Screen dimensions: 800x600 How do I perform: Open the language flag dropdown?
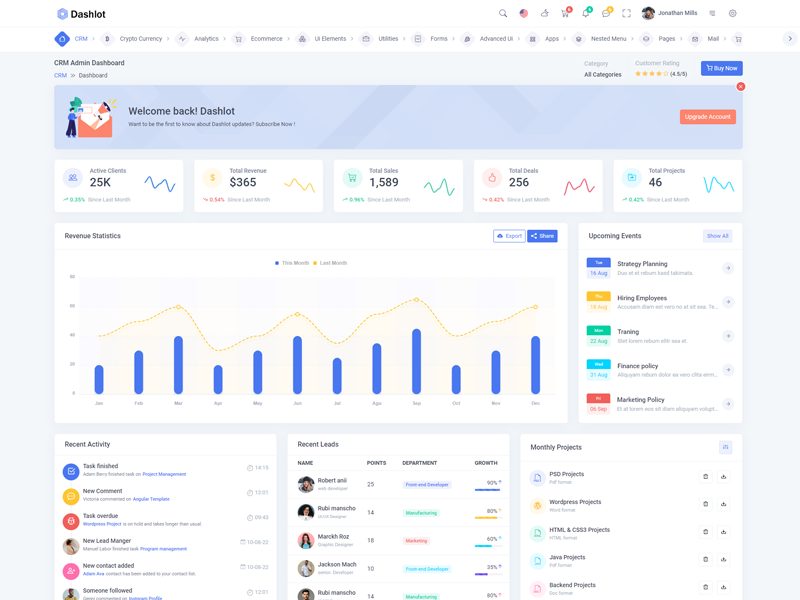524,14
